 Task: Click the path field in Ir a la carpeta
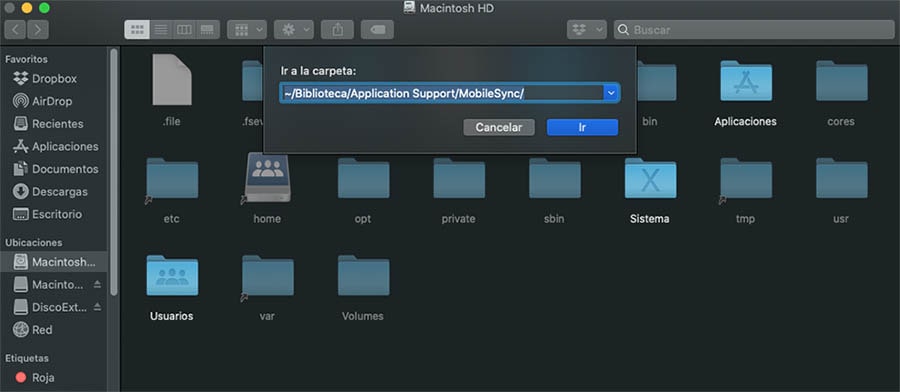(x=441, y=93)
